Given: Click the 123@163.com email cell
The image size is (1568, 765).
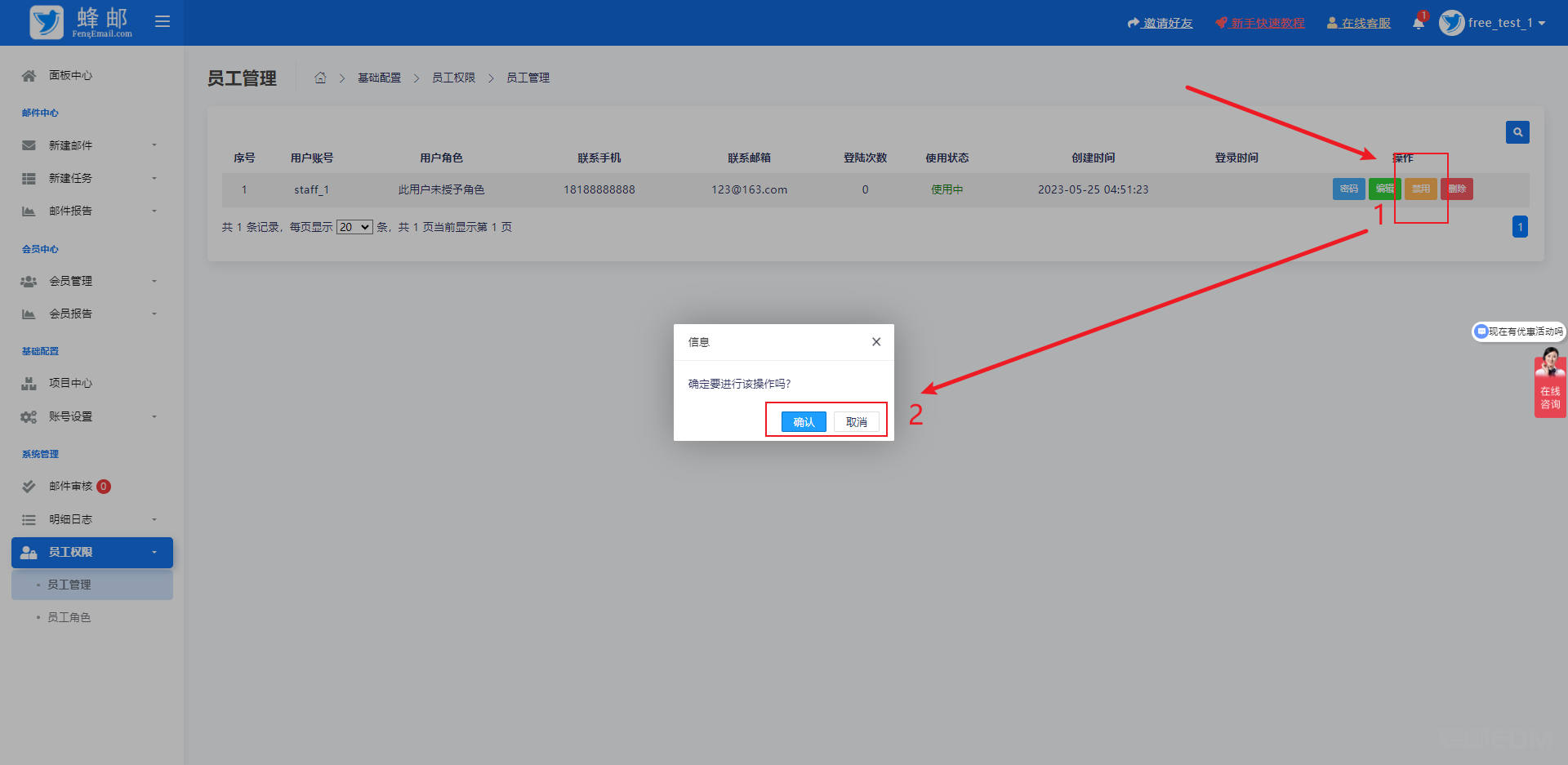Looking at the screenshot, I should coord(749,189).
